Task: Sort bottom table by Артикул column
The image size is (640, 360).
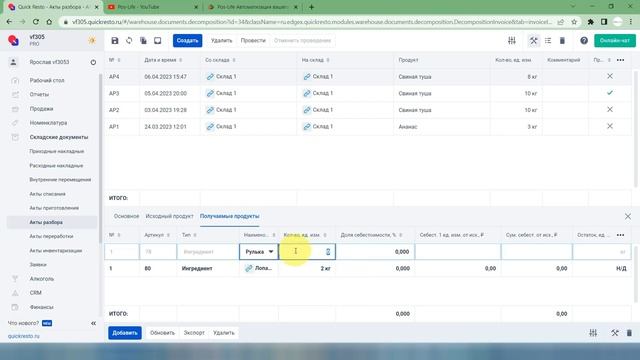Action: 157,235
